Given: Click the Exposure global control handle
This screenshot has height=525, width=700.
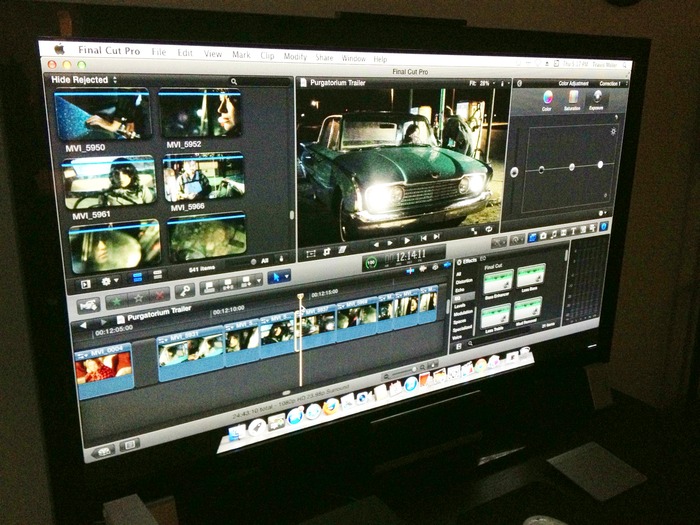Looking at the screenshot, I should (x=514, y=172).
